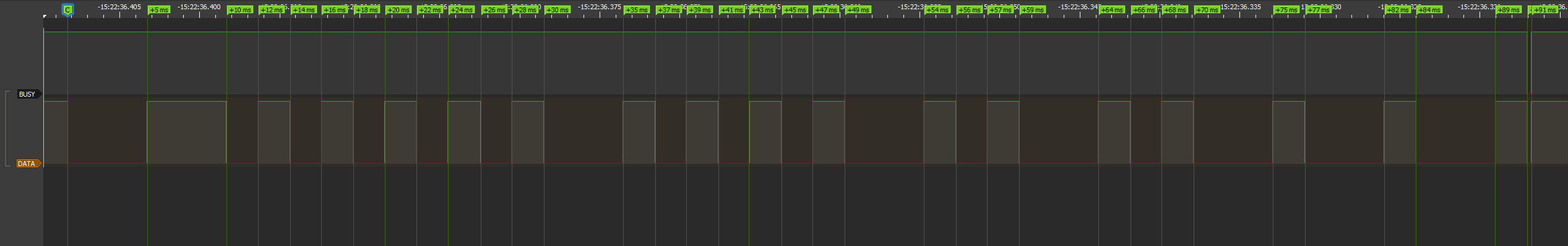
Task: Click the +77 ms timeline marker
Action: coord(1319,10)
